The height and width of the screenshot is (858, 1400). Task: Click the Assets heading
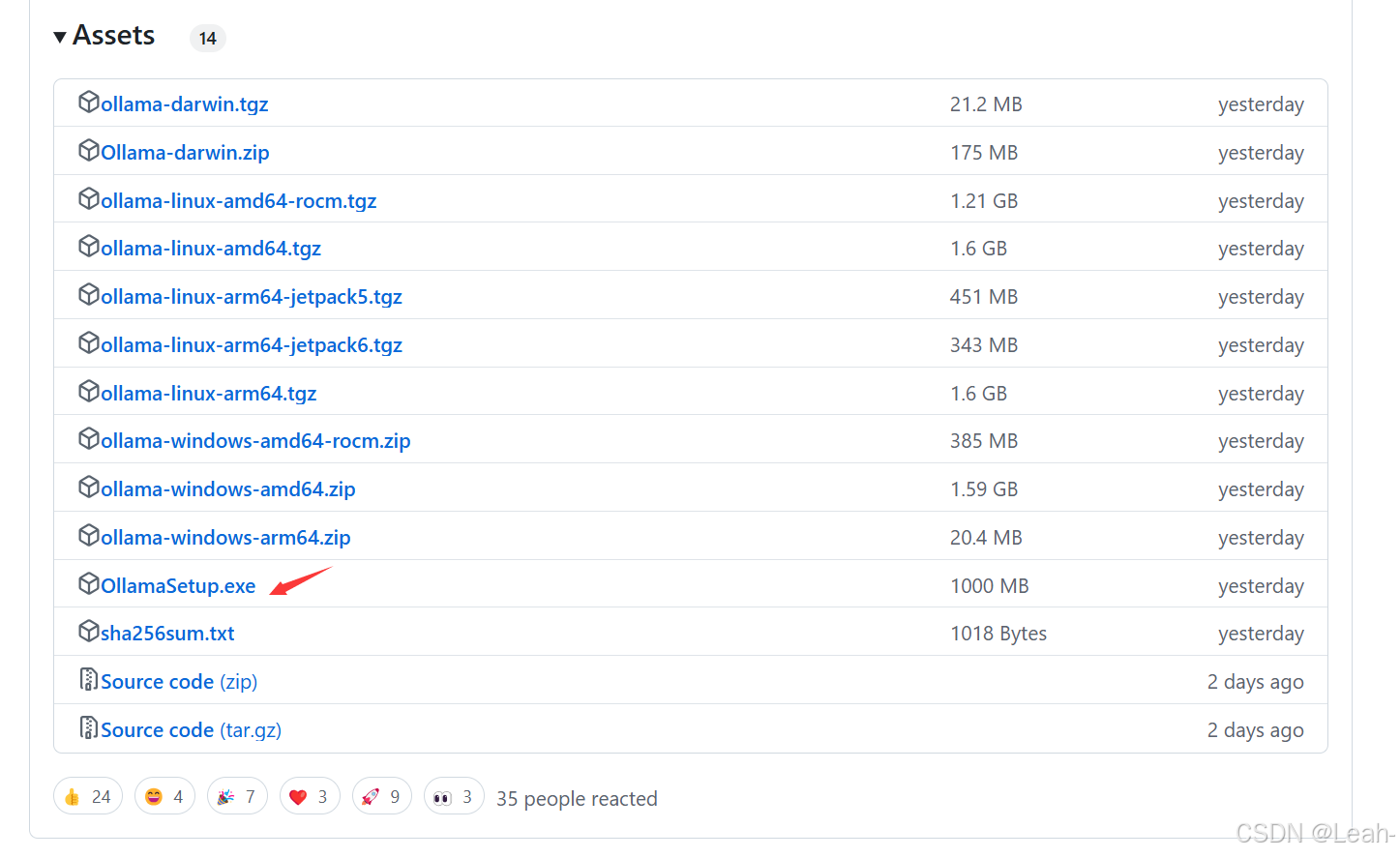pyautogui.click(x=114, y=36)
